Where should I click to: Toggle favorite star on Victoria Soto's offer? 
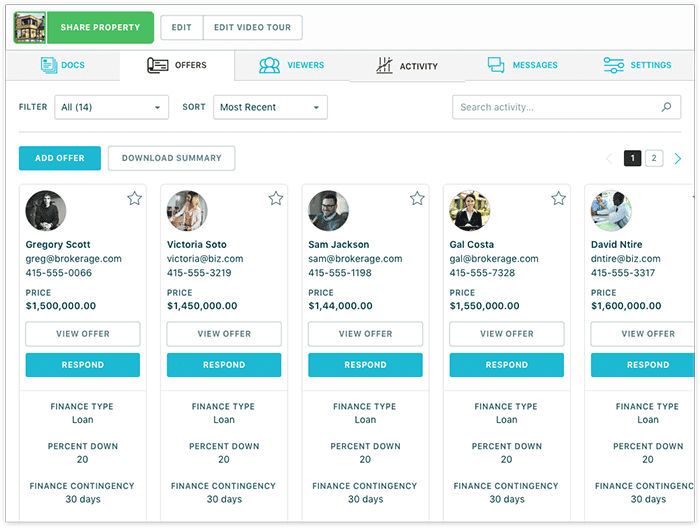coord(276,199)
